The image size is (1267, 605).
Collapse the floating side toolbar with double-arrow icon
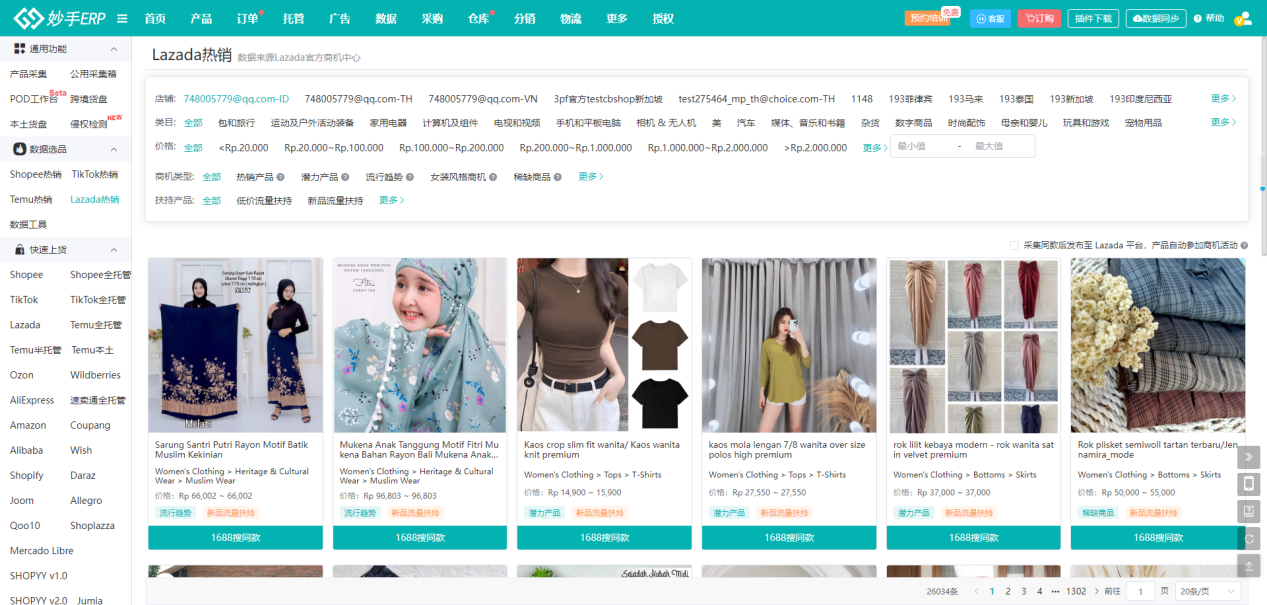(1249, 458)
